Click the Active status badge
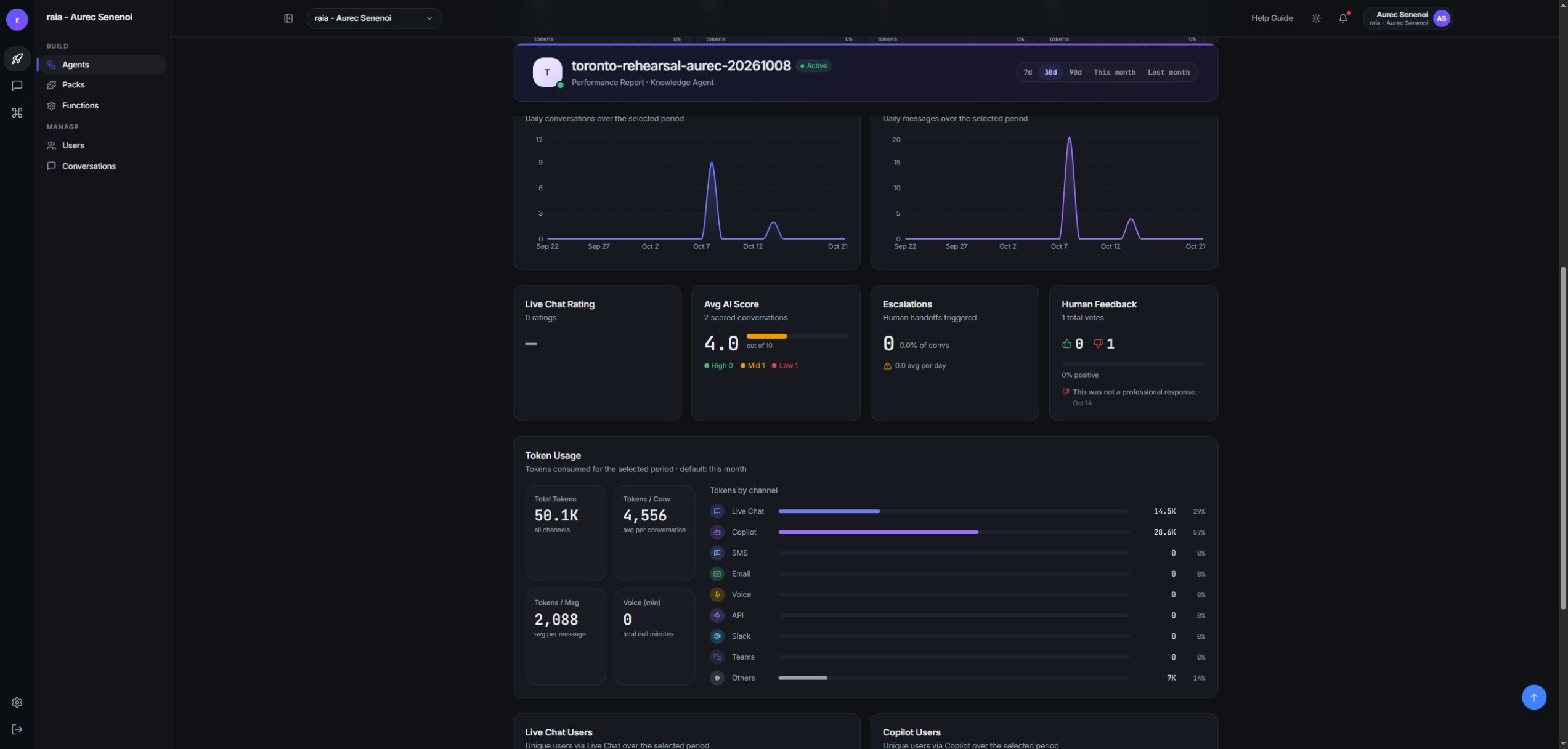 pyautogui.click(x=813, y=66)
